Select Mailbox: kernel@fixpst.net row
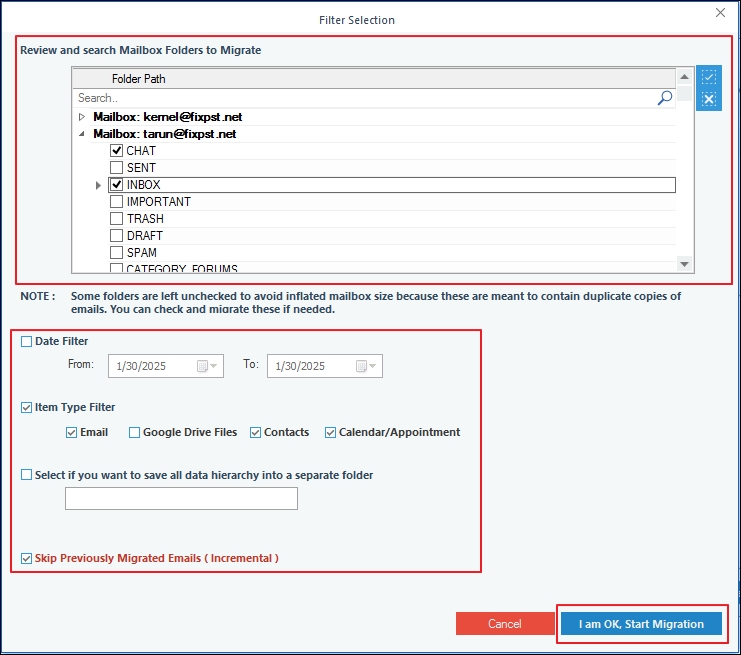Image resolution: width=741 pixels, height=655 pixels. (168, 117)
